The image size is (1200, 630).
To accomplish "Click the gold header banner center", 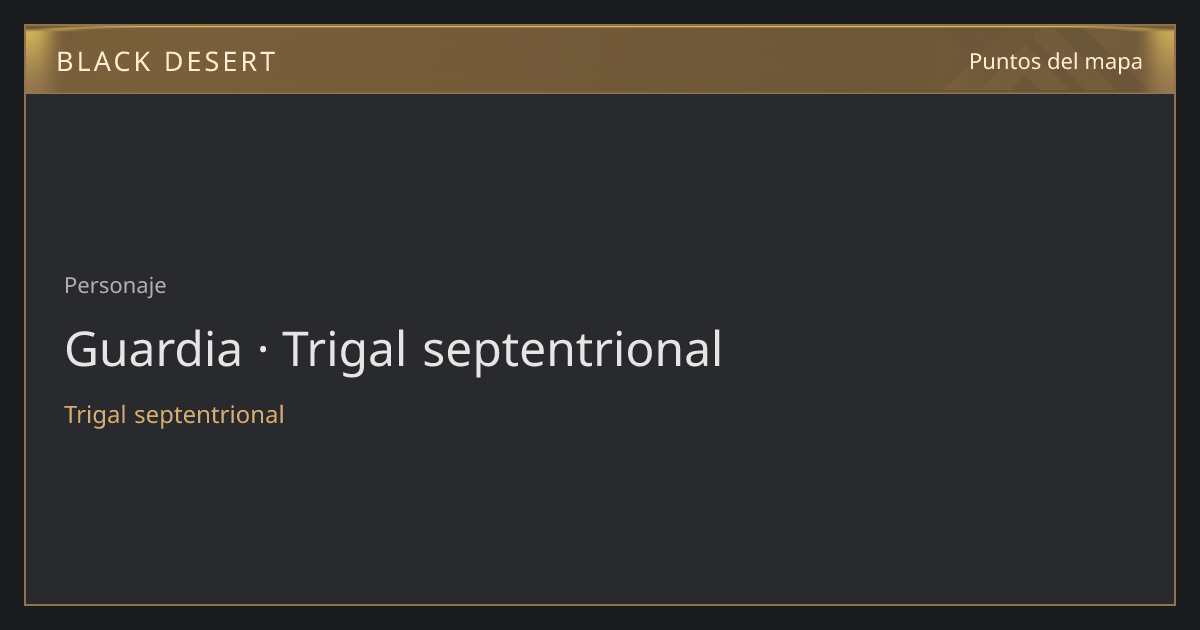I will click(x=600, y=60).
